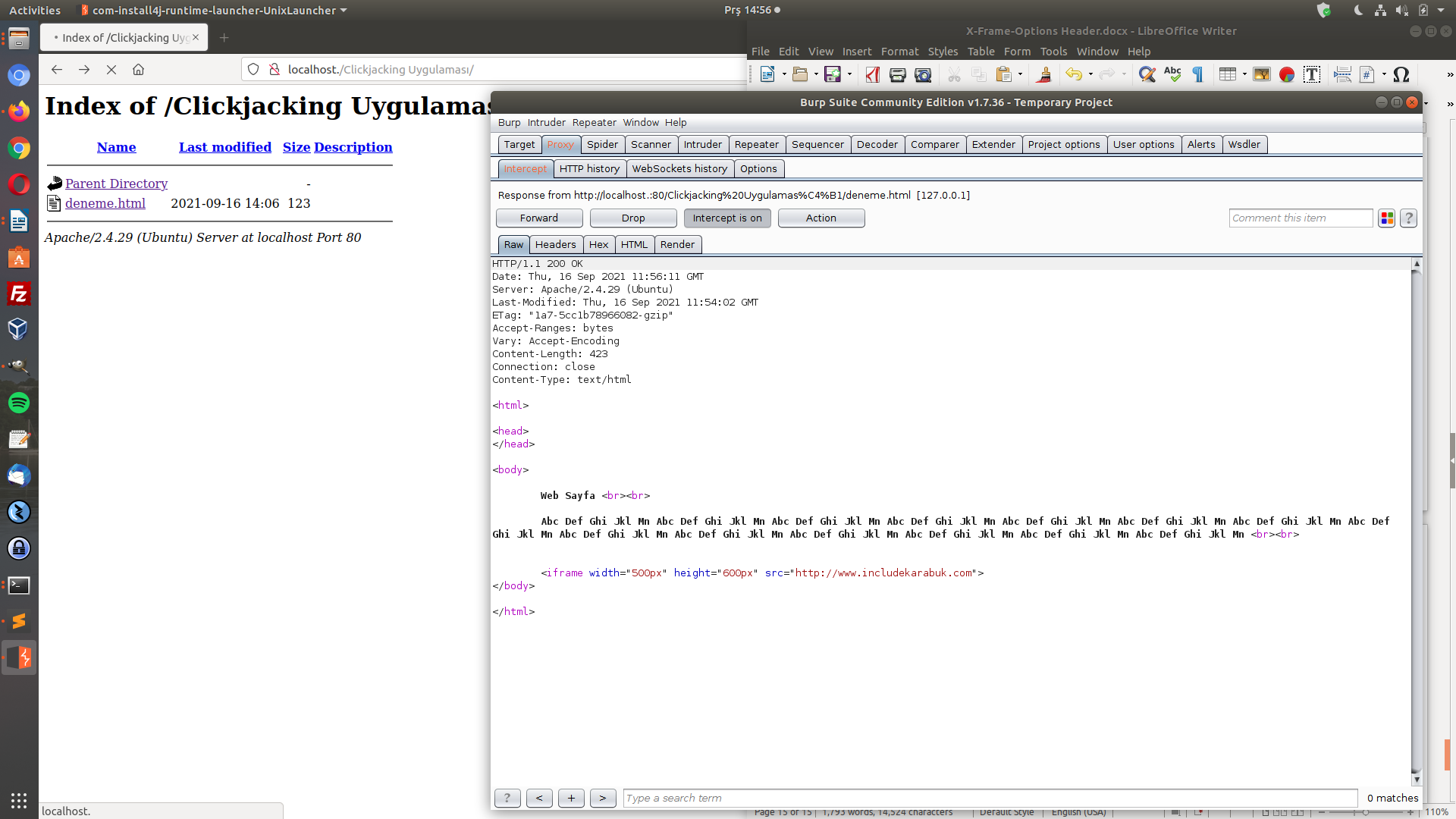1456x819 pixels.
Task: Open Parent Directory link
Action: pos(116,184)
